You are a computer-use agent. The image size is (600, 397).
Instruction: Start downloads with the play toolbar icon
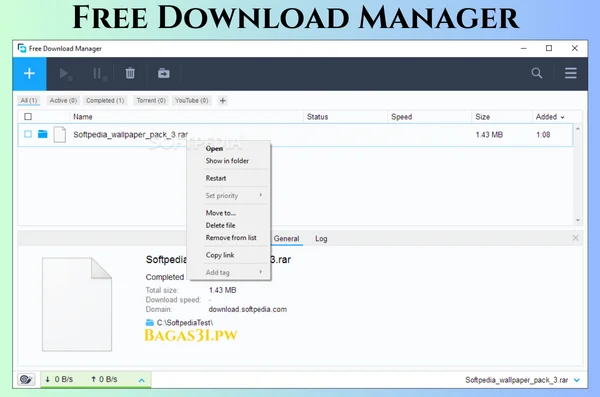[65, 74]
